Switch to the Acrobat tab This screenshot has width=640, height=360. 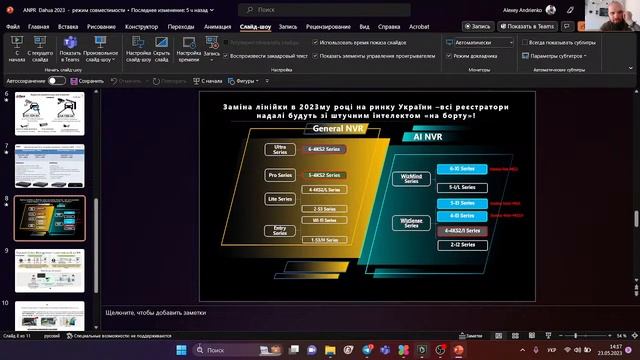point(419,27)
